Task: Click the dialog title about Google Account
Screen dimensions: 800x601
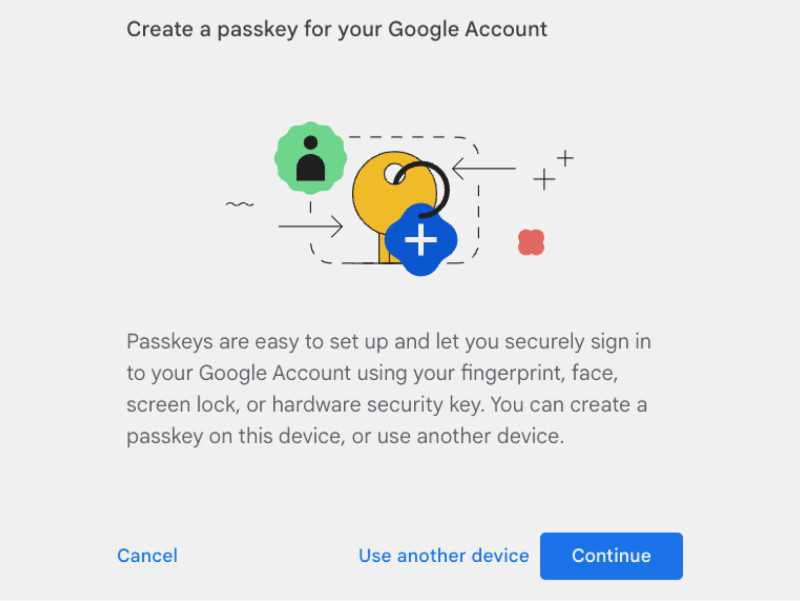Action: [x=337, y=29]
